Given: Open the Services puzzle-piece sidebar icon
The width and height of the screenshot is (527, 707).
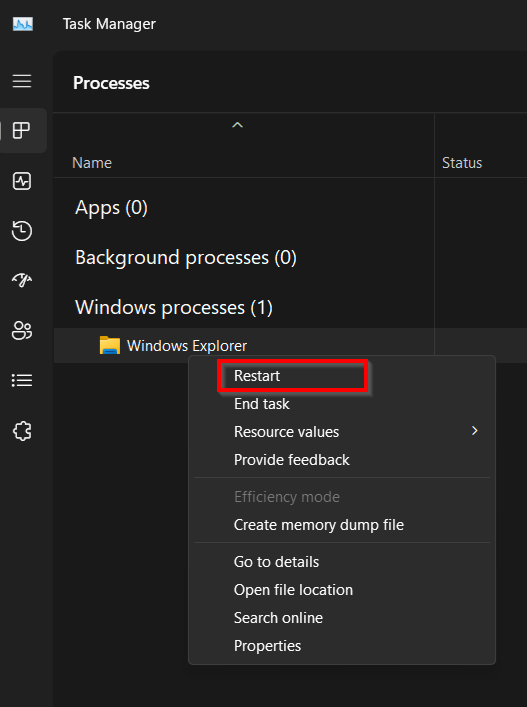Looking at the screenshot, I should coord(22,431).
